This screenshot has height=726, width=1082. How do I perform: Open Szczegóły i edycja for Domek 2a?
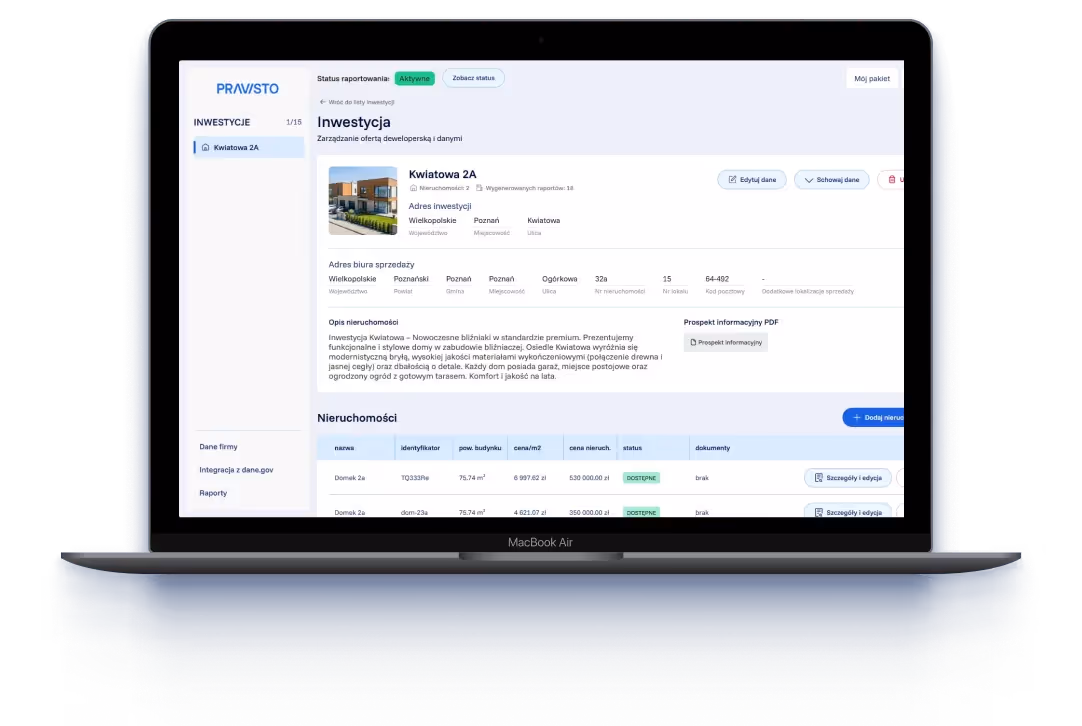click(x=848, y=478)
